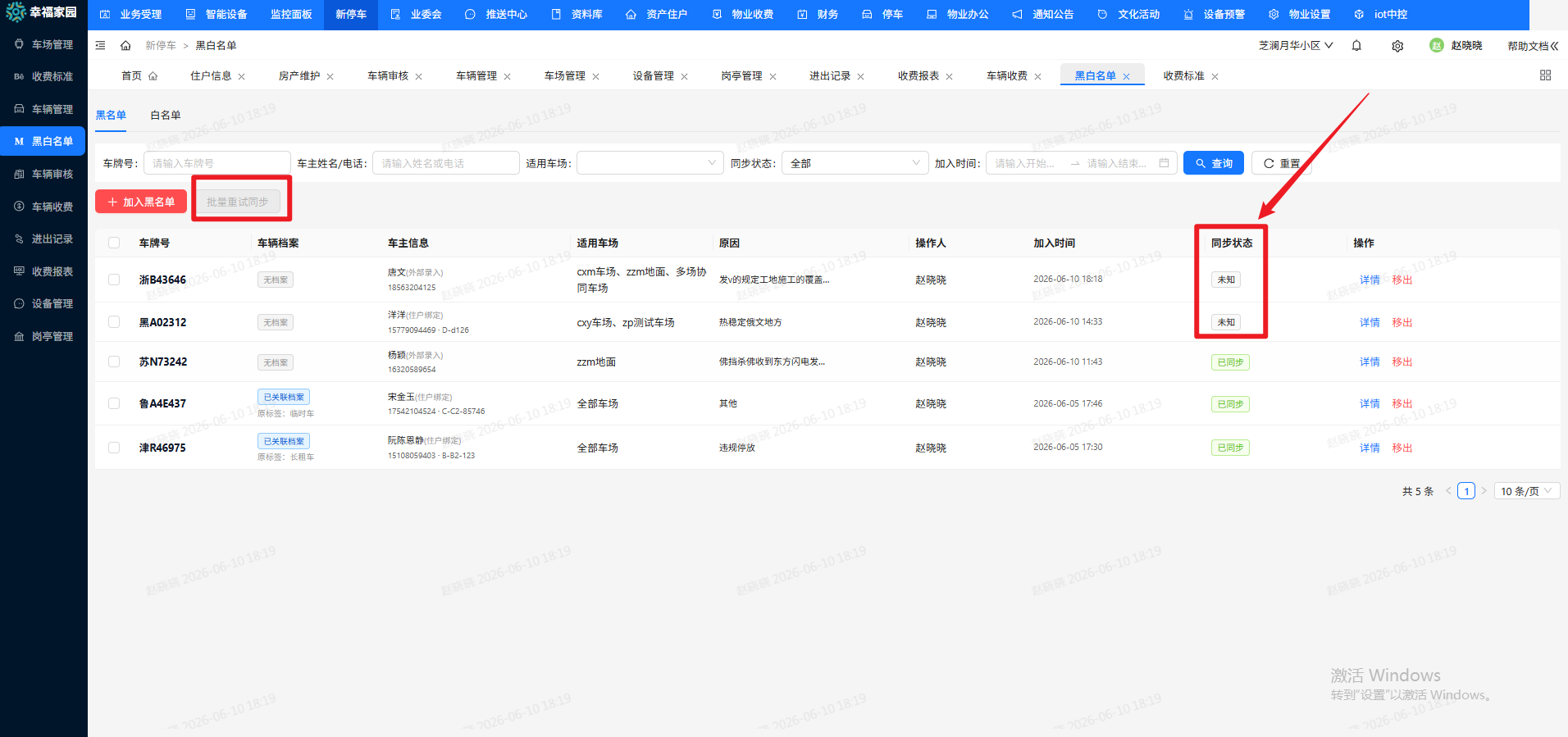The image size is (1568, 737).
Task: Open the tab grid overview icon
Action: (1545, 75)
